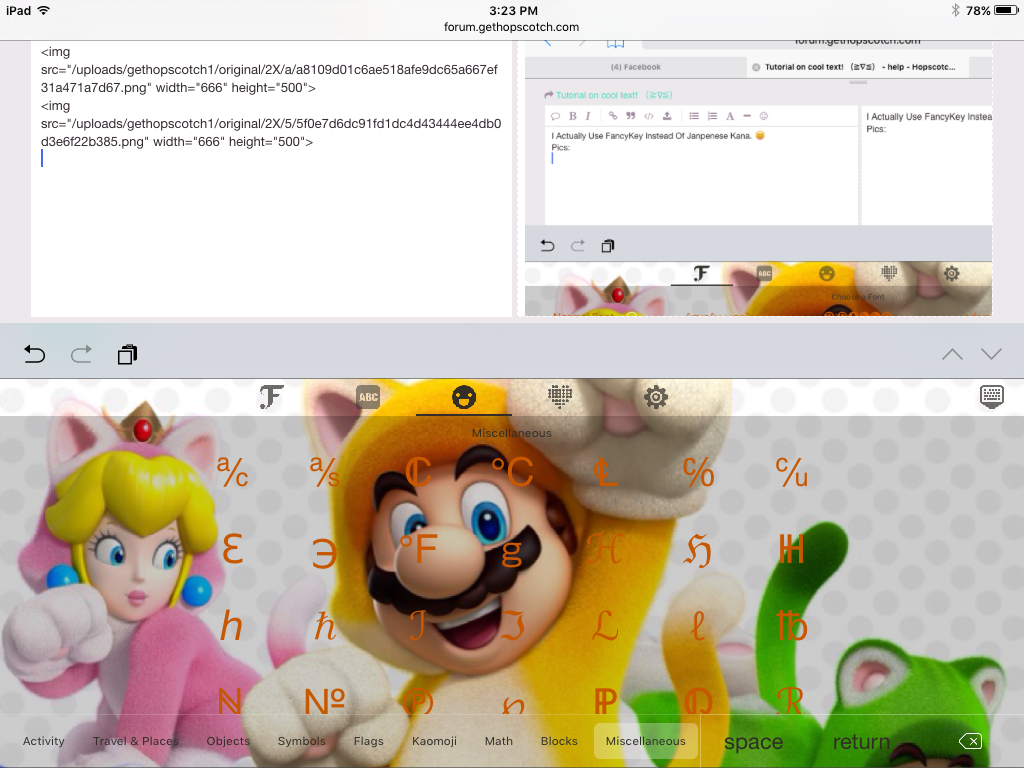Insert the script small g symbol
1024x768 pixels.
pyautogui.click(x=512, y=552)
